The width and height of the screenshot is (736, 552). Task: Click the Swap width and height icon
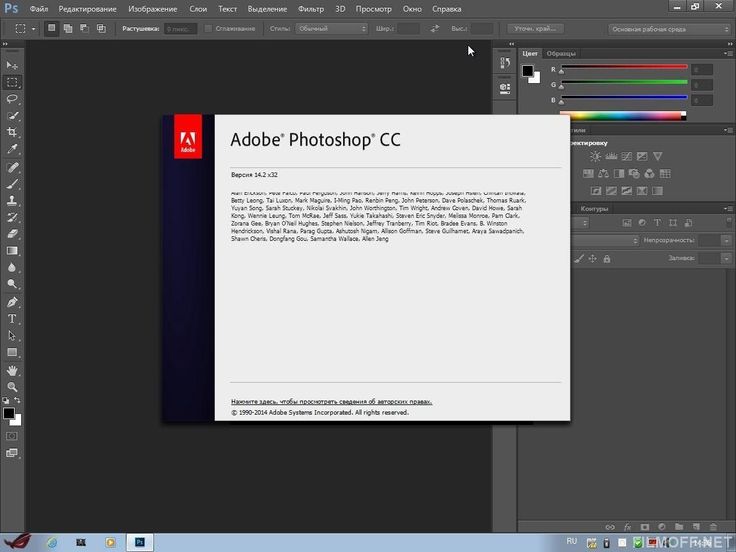(x=435, y=29)
